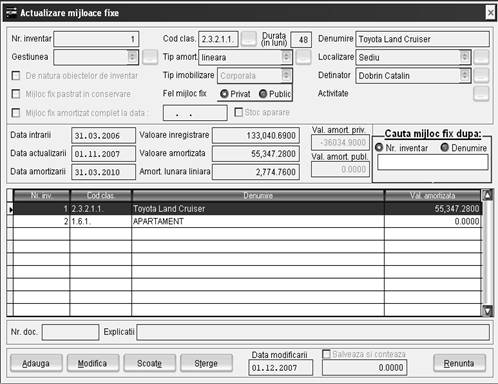
Task: Open the Detinator Dobrin Catalin dropdown
Action: [464, 75]
